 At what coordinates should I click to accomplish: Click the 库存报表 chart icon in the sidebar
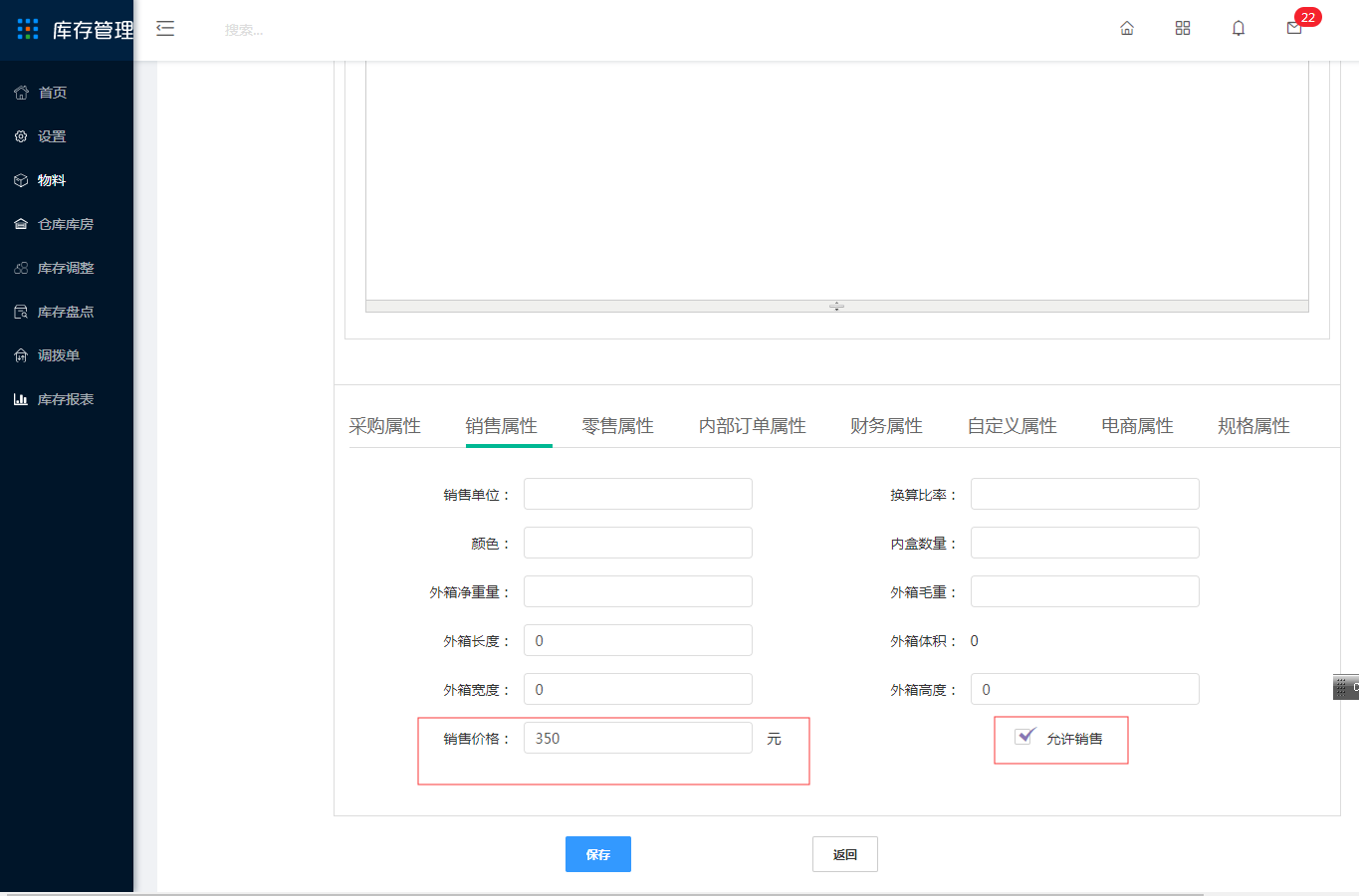click(21, 399)
